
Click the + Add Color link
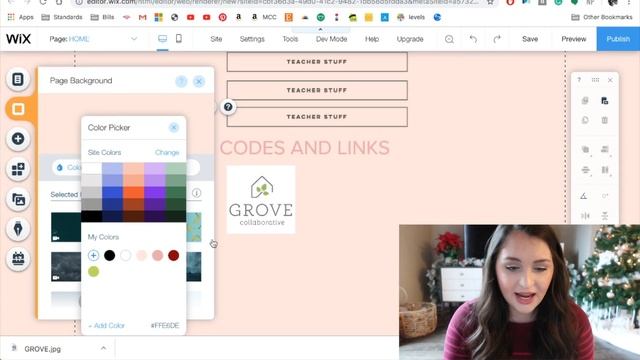coord(107,326)
